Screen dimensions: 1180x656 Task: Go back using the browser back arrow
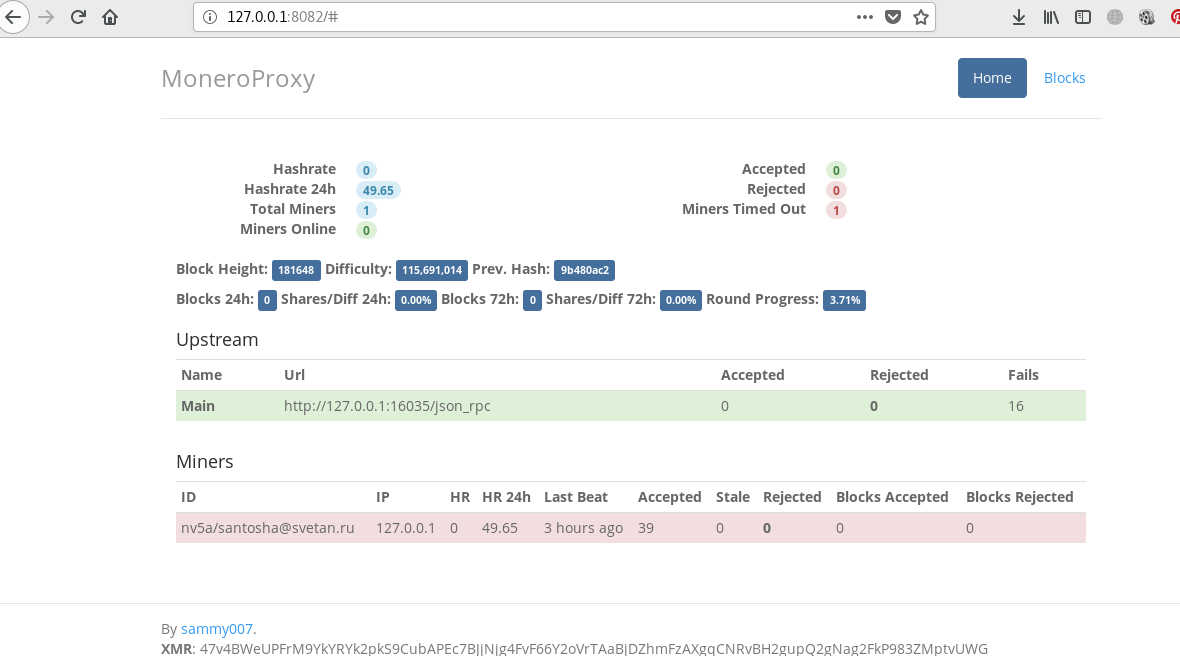click(13, 17)
